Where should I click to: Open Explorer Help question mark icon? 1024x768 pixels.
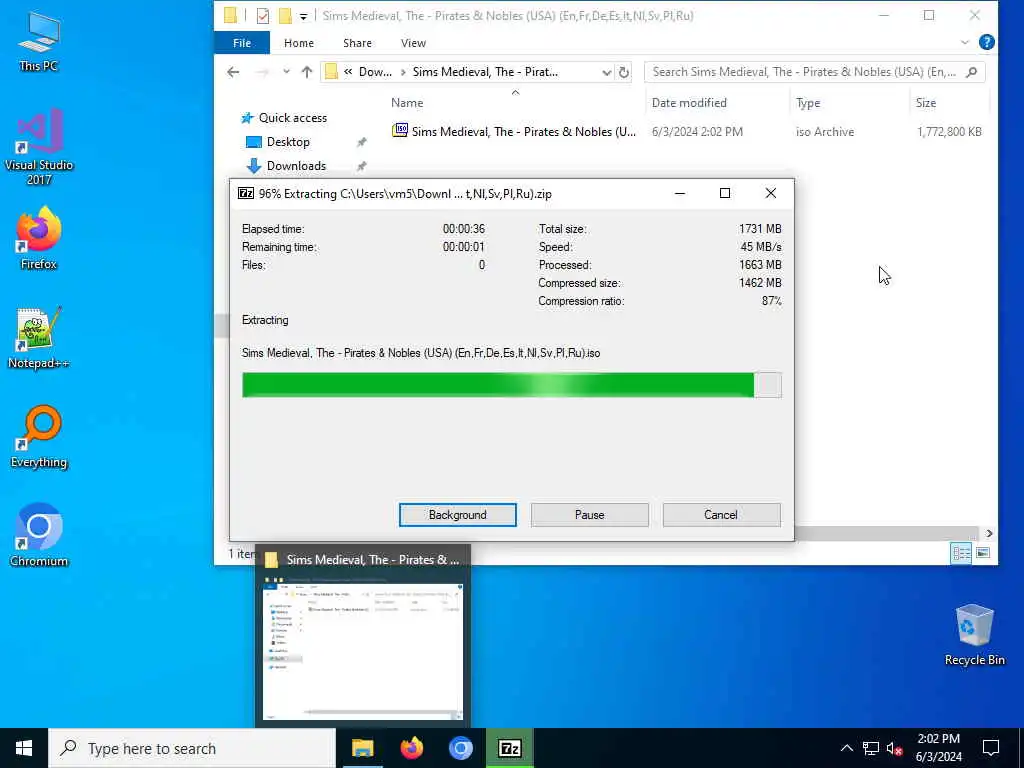click(x=987, y=42)
